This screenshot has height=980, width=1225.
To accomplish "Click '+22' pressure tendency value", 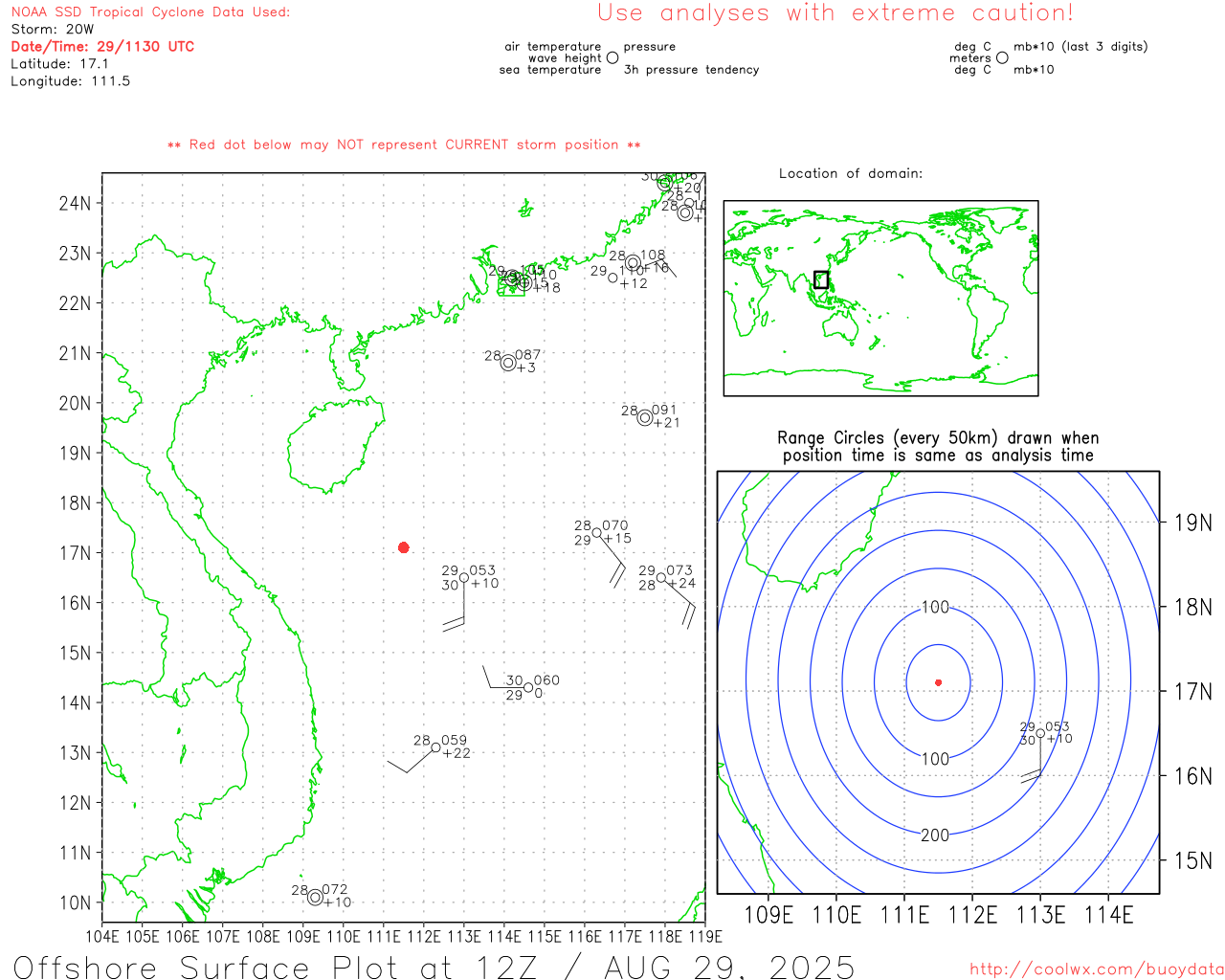I will coord(457,753).
